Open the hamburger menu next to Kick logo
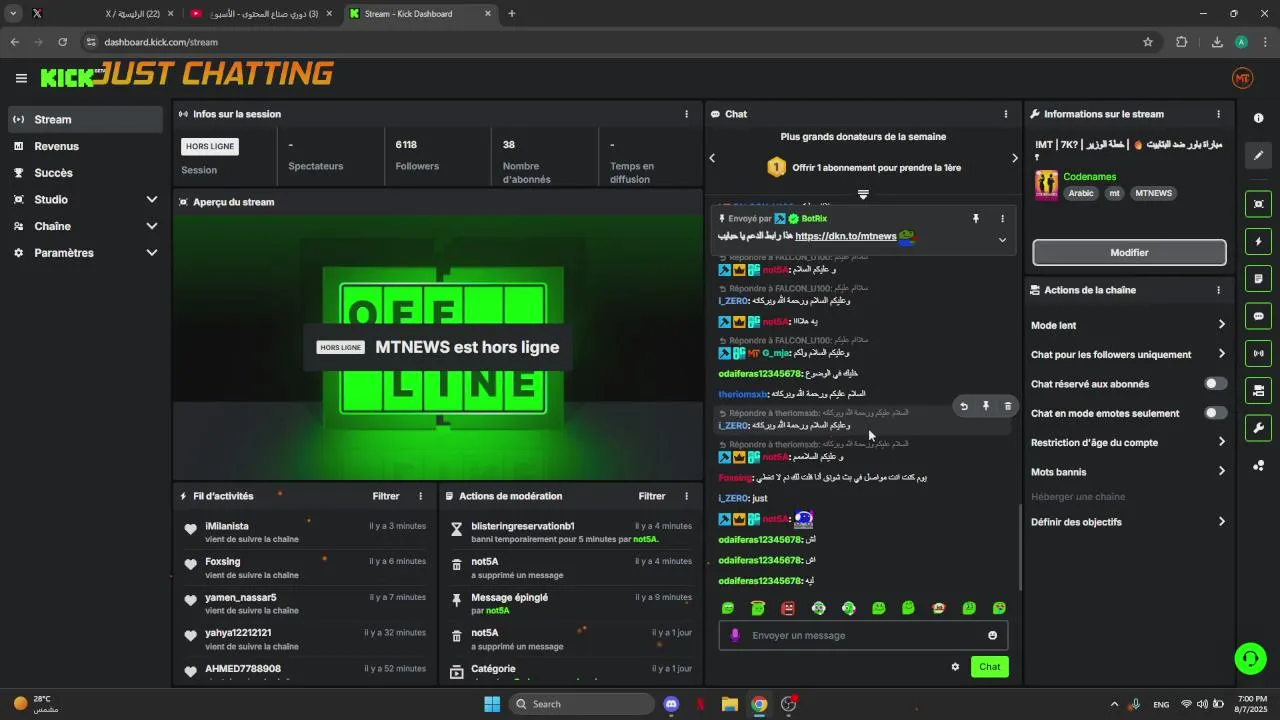 [x=21, y=78]
